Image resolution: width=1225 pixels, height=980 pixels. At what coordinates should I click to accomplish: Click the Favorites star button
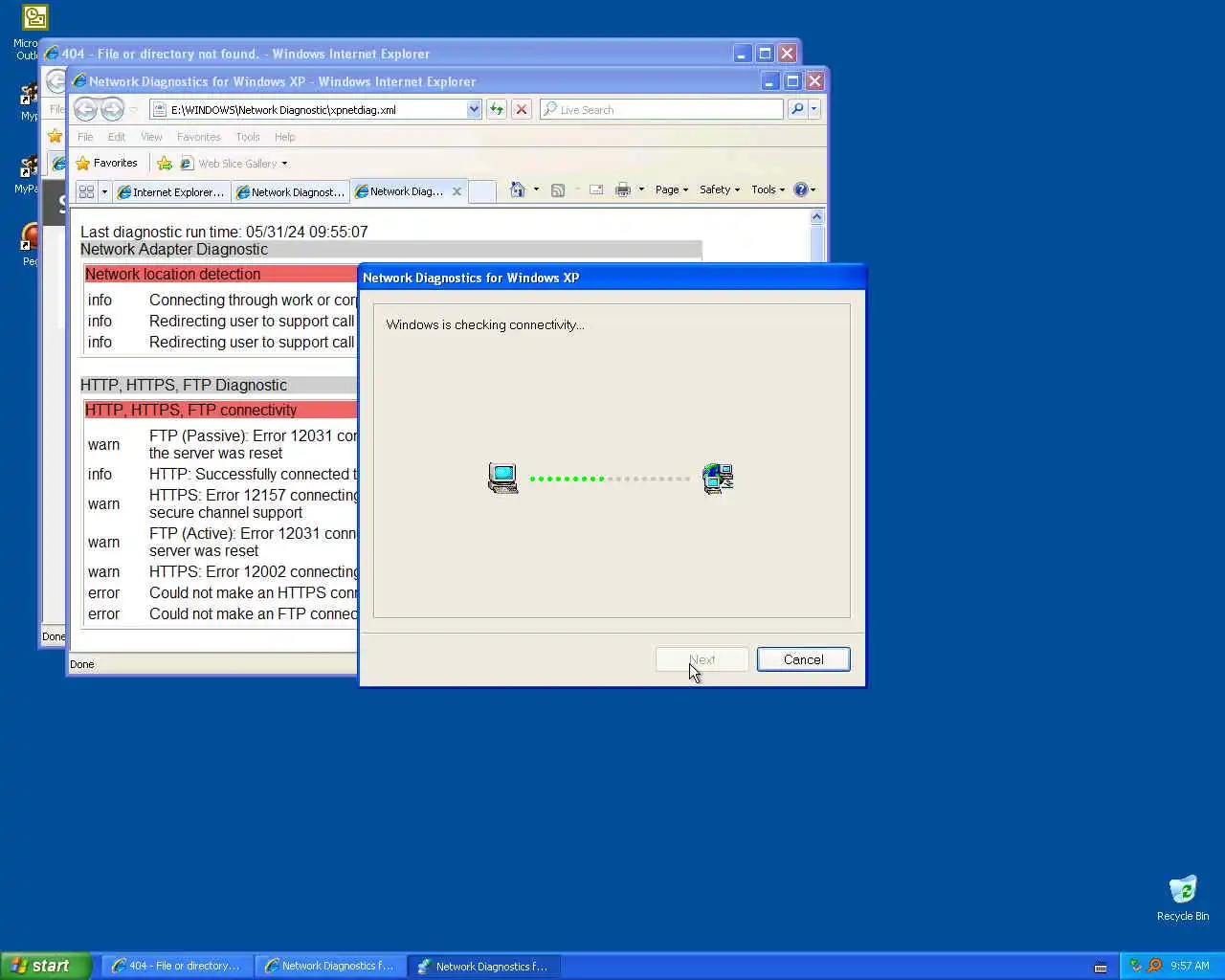point(107,163)
